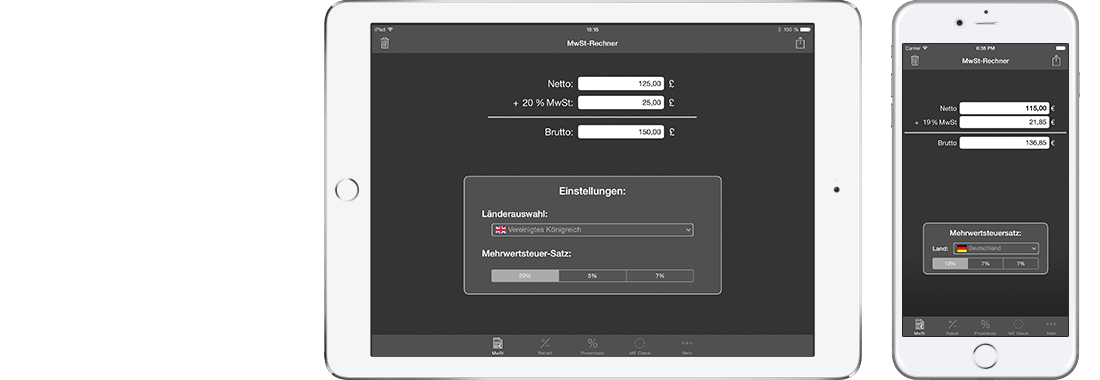Tap the trash icon on the iPhone
The height and width of the screenshot is (380, 1100).
pyautogui.click(x=914, y=60)
